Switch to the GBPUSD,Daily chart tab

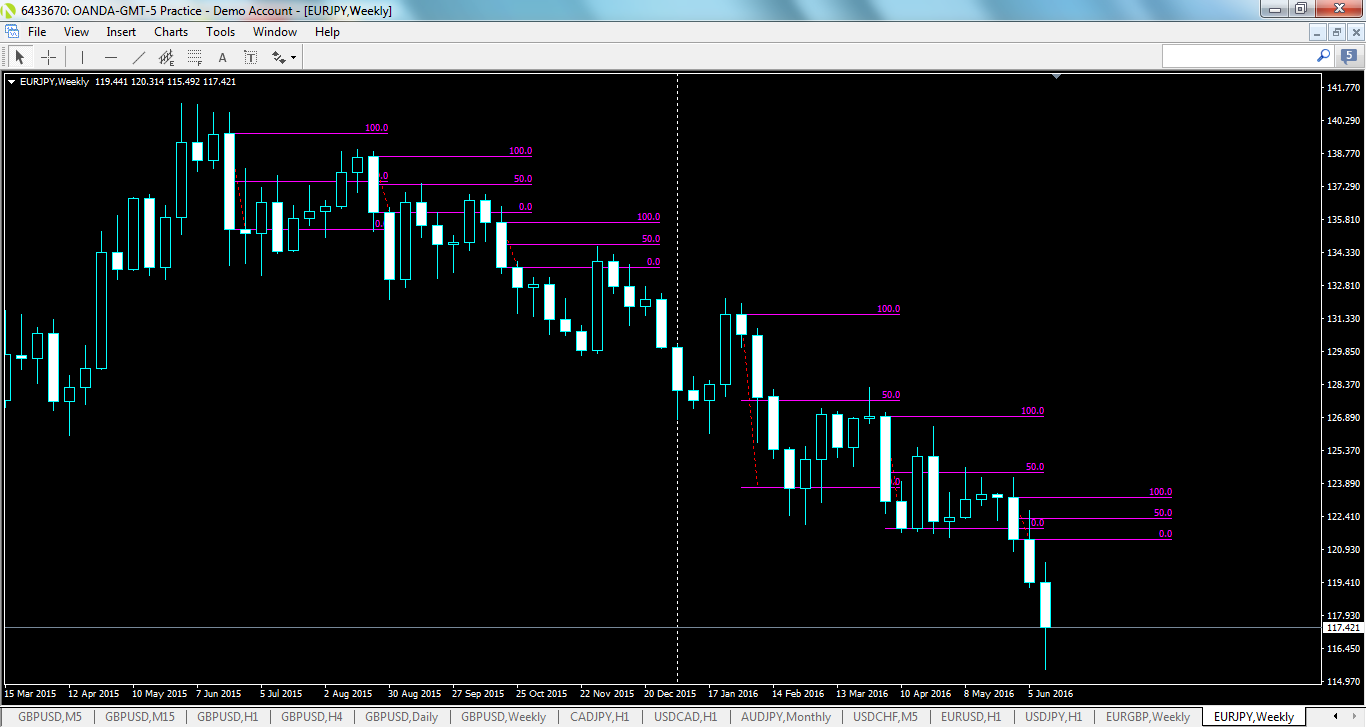tap(399, 717)
